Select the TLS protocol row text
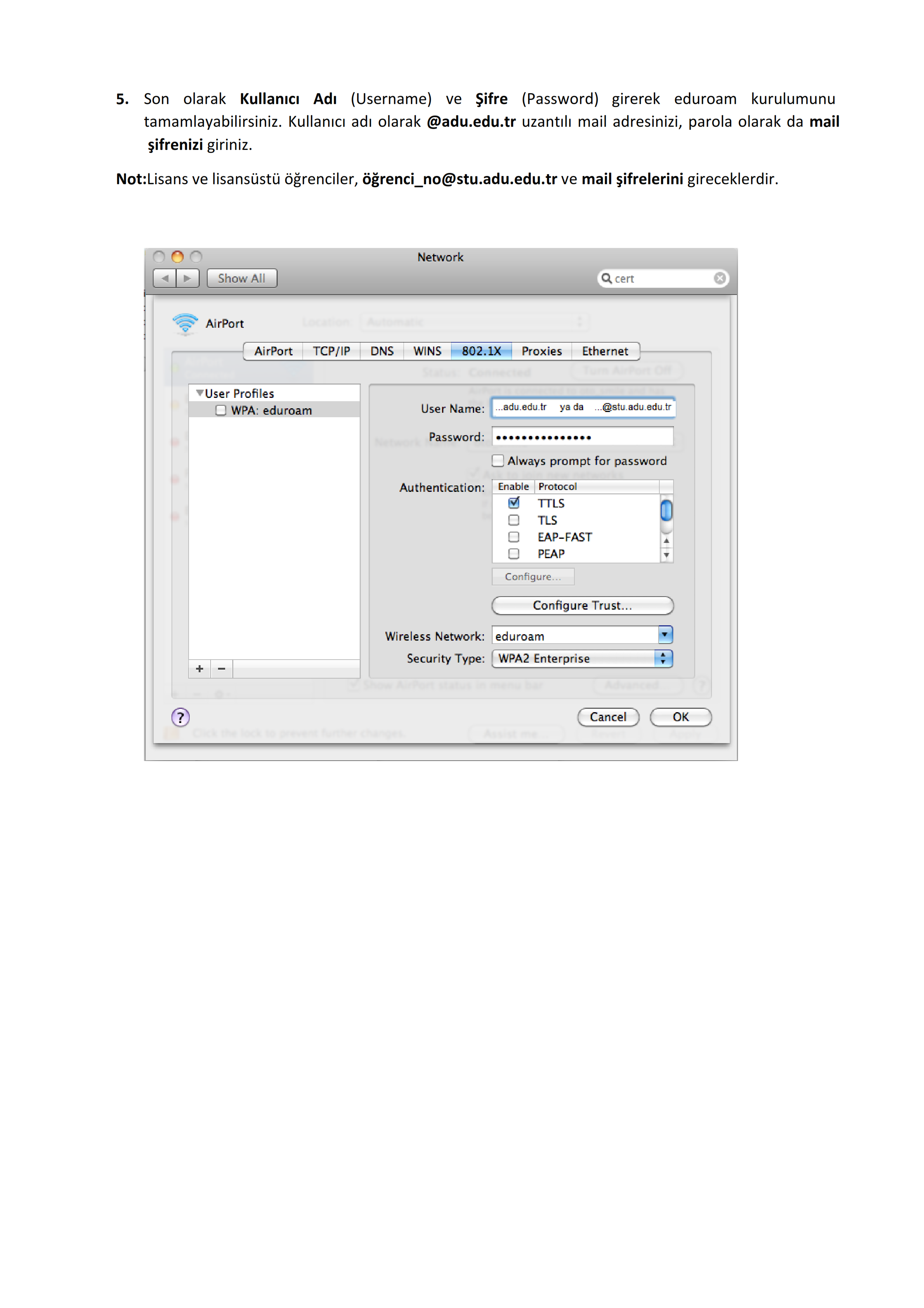This screenshot has height=1308, width=924. tap(547, 521)
